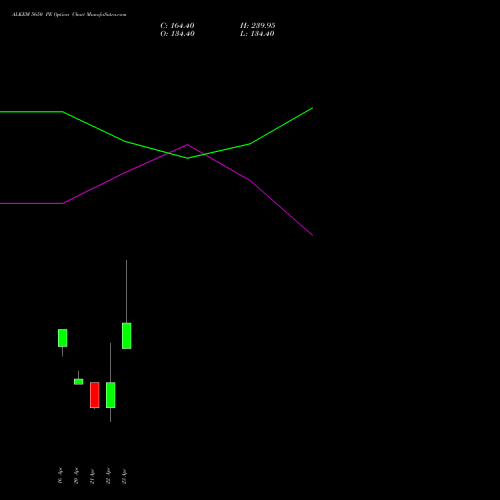Click the low value 'L: 134.40'
500x500 pixels.
pyautogui.click(x=257, y=34)
